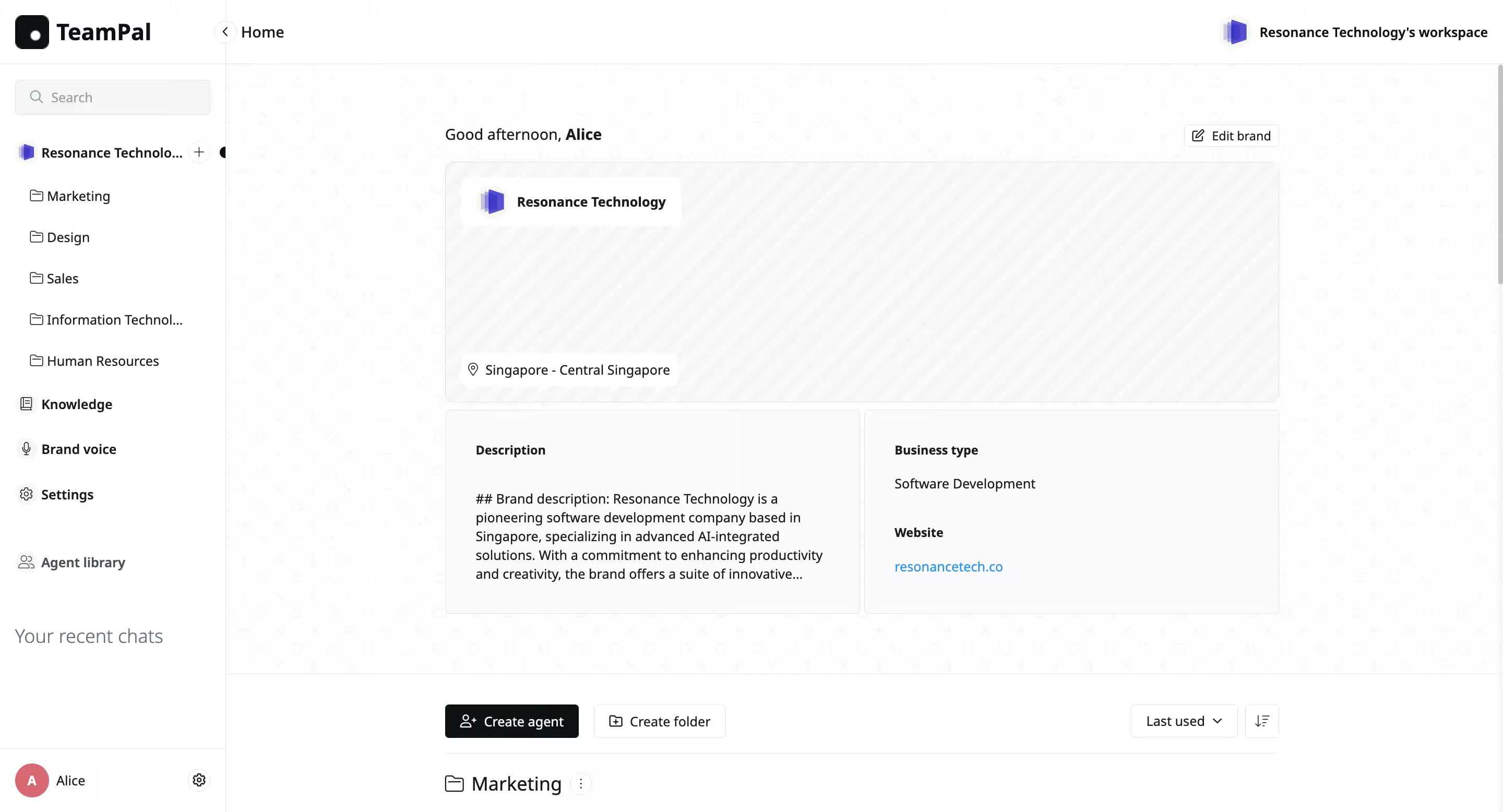
Task: Click the Create agent button
Action: tap(511, 721)
